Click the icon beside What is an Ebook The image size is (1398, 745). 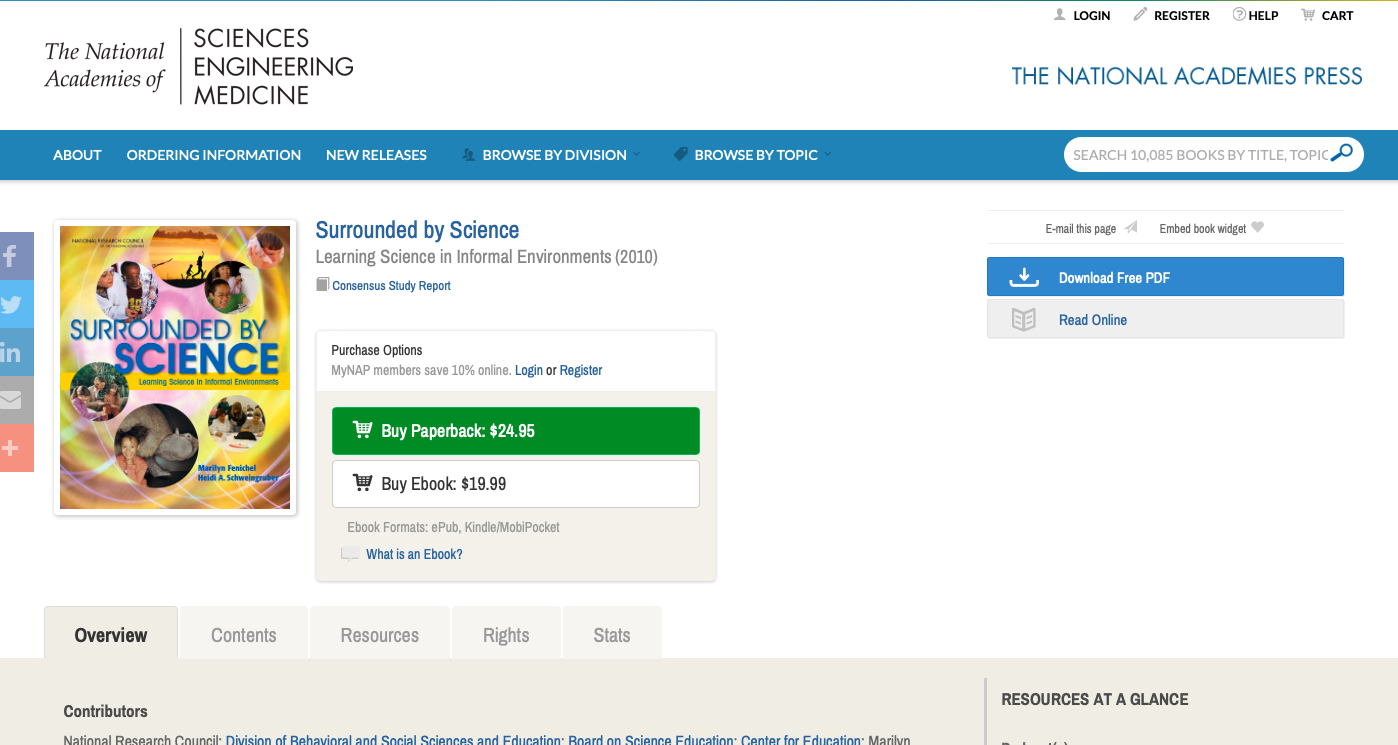point(350,554)
